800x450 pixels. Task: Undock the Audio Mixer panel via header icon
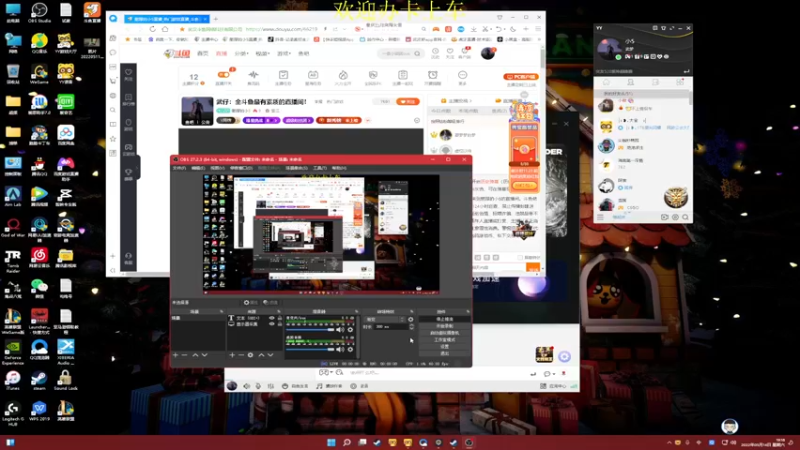[x=356, y=311]
